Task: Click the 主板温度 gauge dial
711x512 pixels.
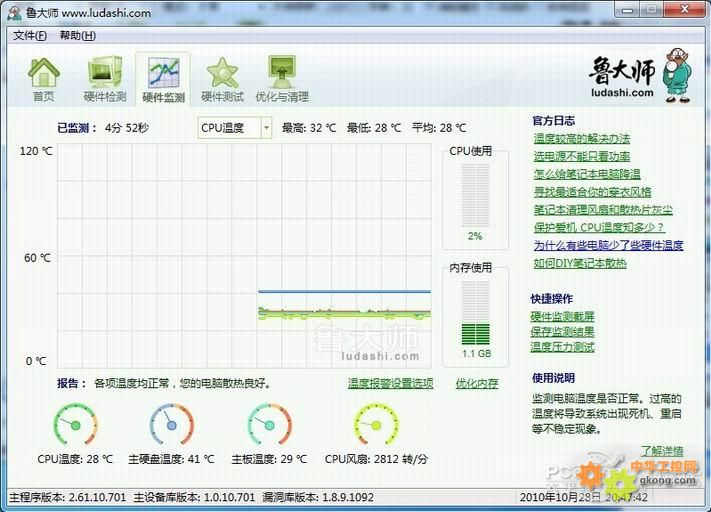Action: (x=269, y=424)
